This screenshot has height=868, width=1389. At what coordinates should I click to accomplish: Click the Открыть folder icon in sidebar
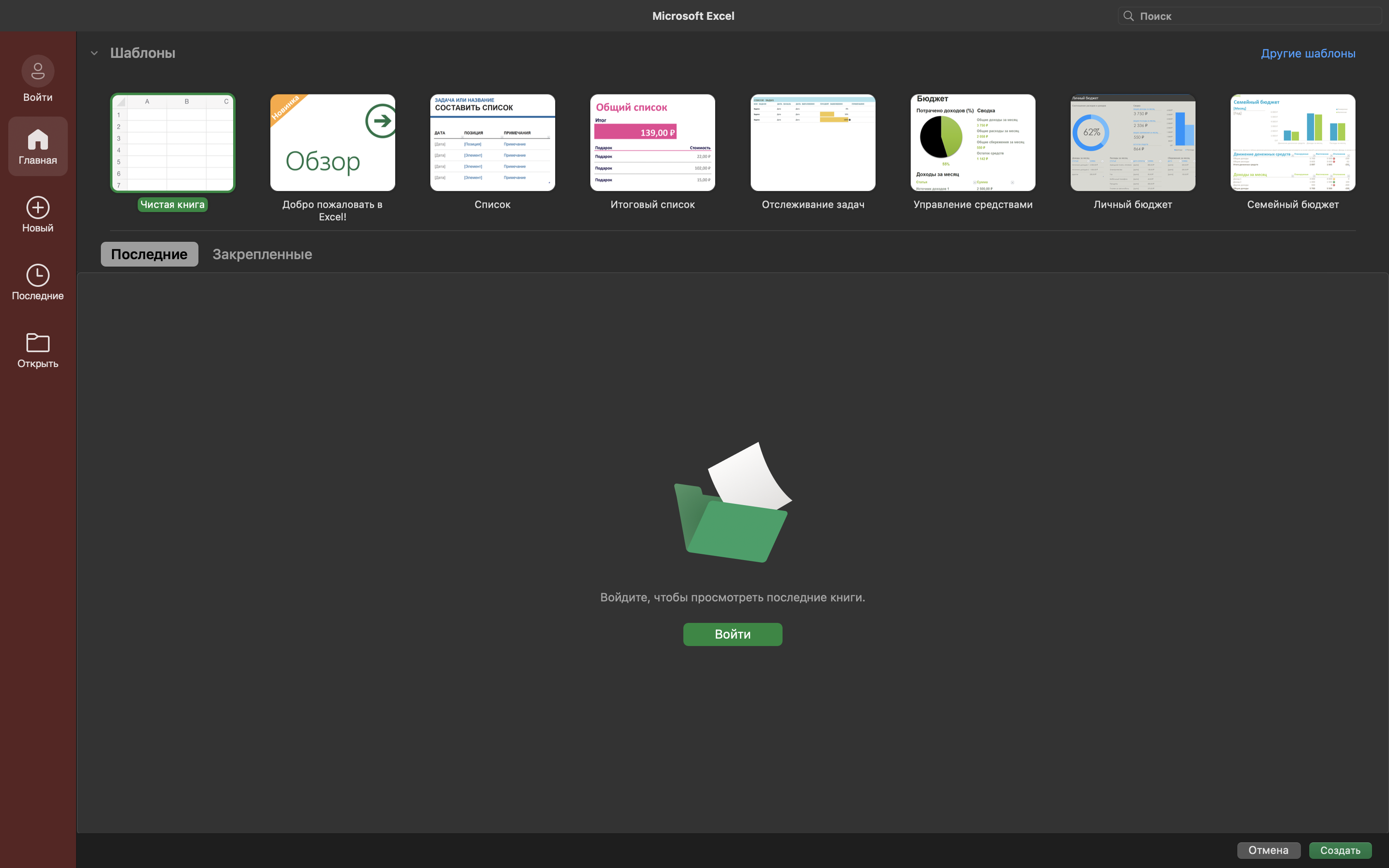point(38,343)
